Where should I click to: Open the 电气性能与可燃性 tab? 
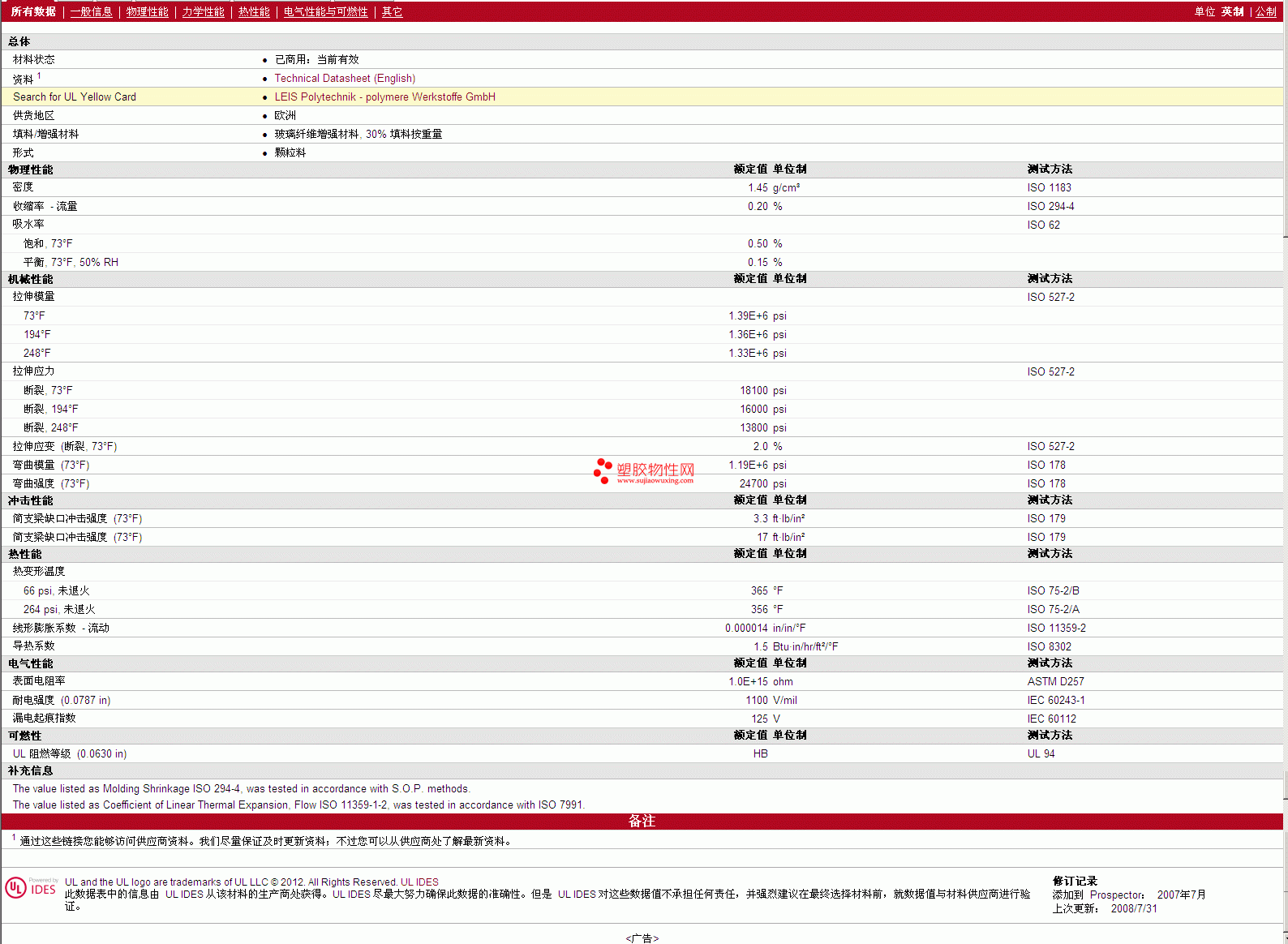pyautogui.click(x=325, y=12)
